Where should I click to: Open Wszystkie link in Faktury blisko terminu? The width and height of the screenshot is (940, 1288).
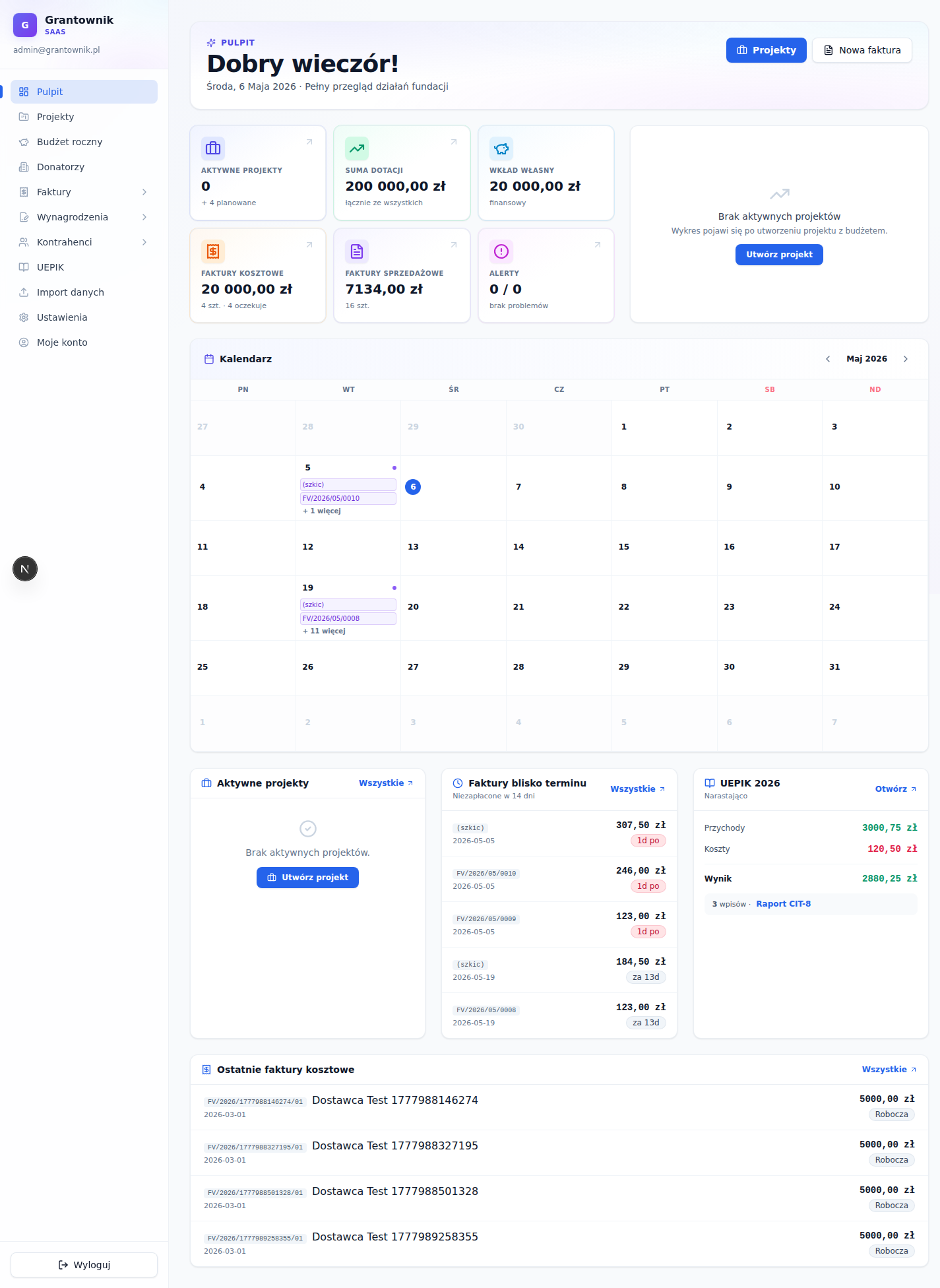tap(638, 789)
